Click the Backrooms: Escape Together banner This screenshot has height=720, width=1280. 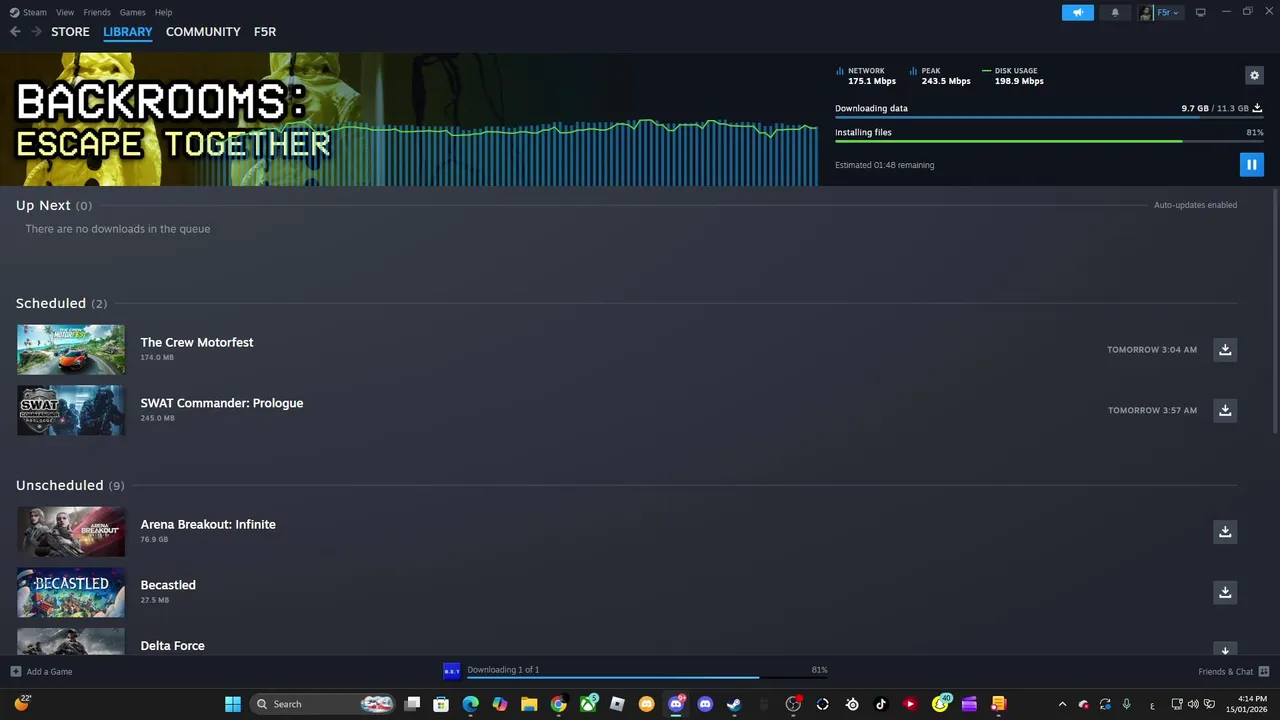(409, 119)
